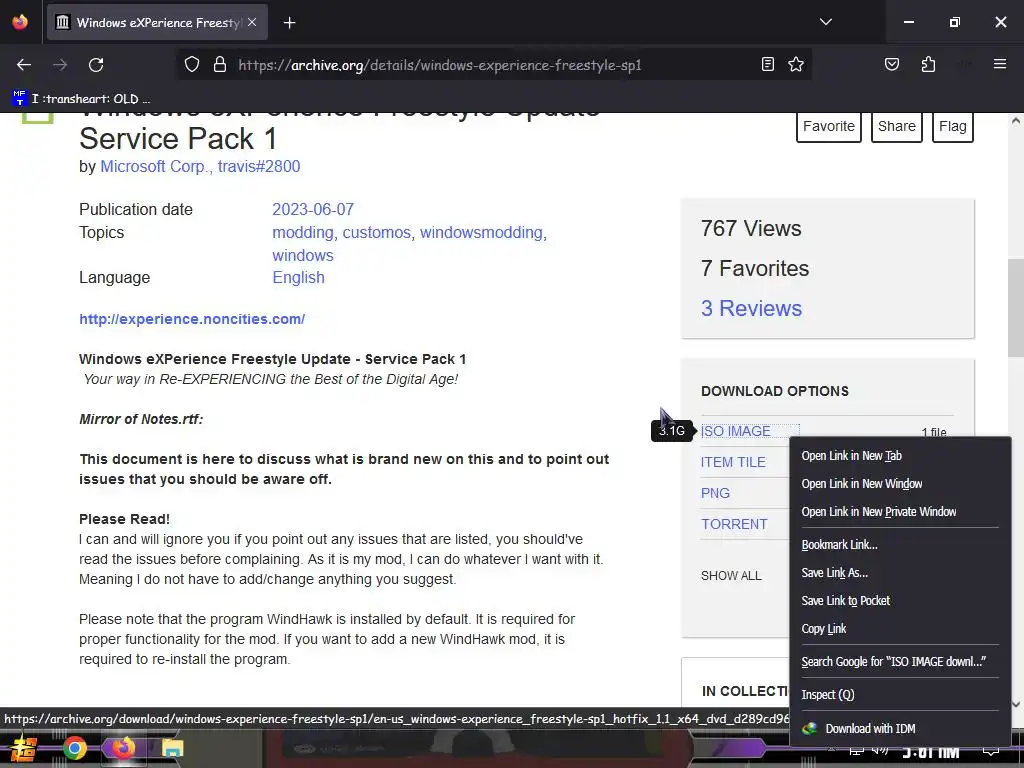Viewport: 1024px width, 768px height.
Task: Open the Microsoft Corp. author link
Action: 156,167
